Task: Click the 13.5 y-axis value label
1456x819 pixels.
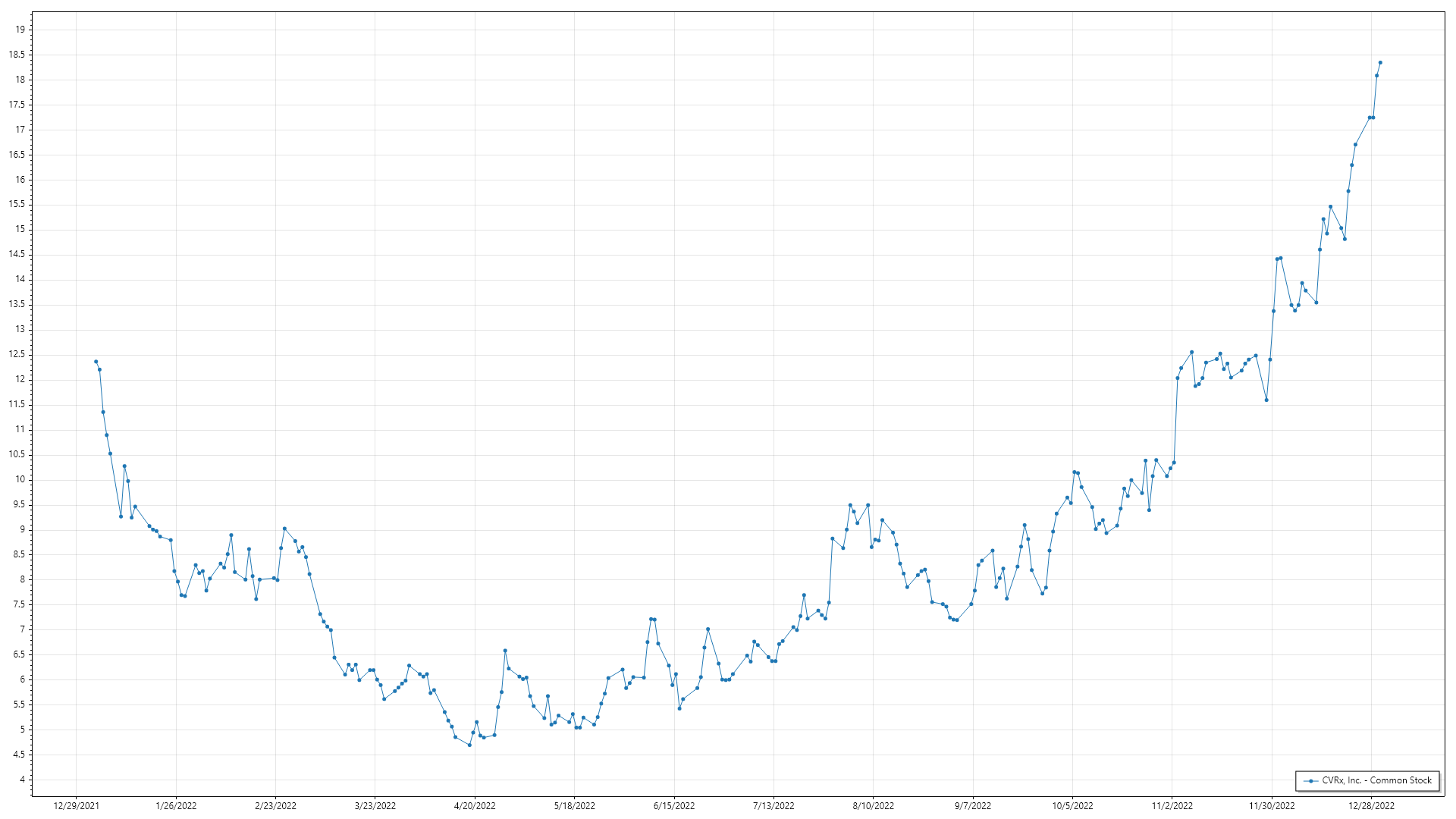Action: [17, 305]
